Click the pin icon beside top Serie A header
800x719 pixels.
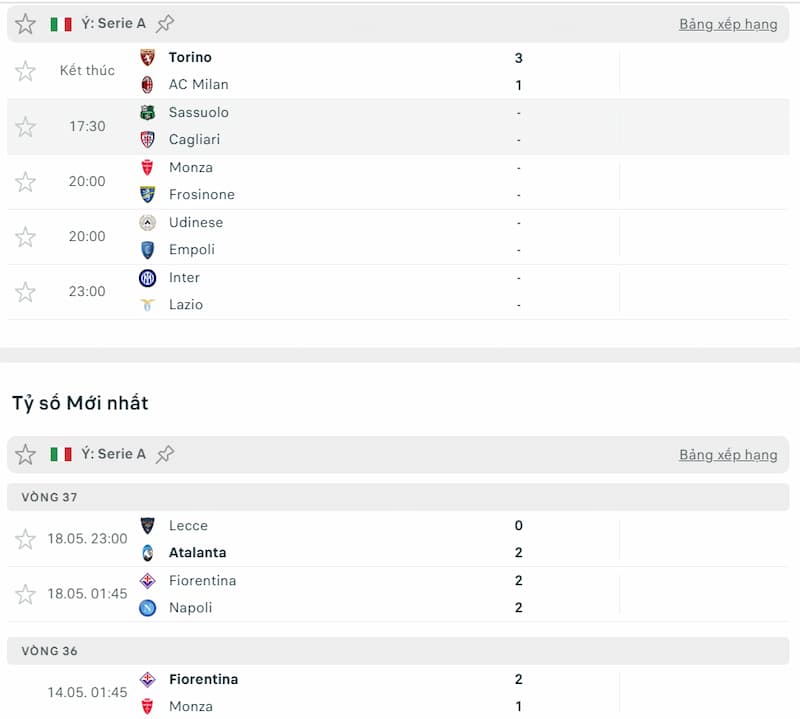pyautogui.click(x=165, y=24)
